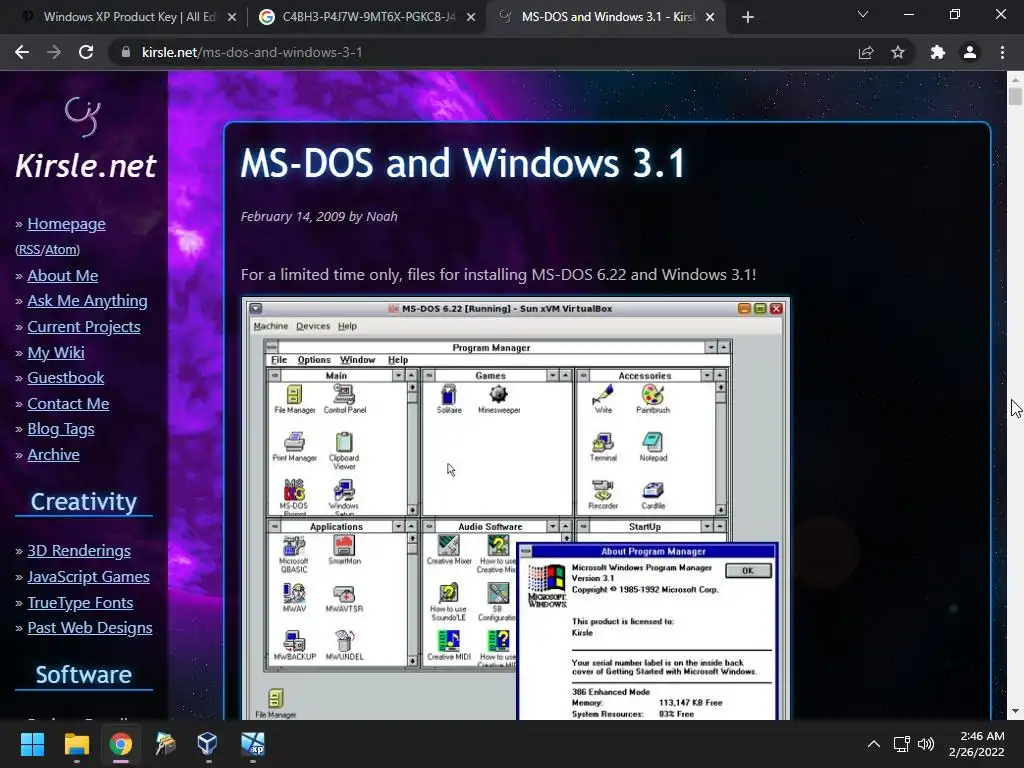
Task: Open TrueType Fonts link
Action: click(x=80, y=602)
